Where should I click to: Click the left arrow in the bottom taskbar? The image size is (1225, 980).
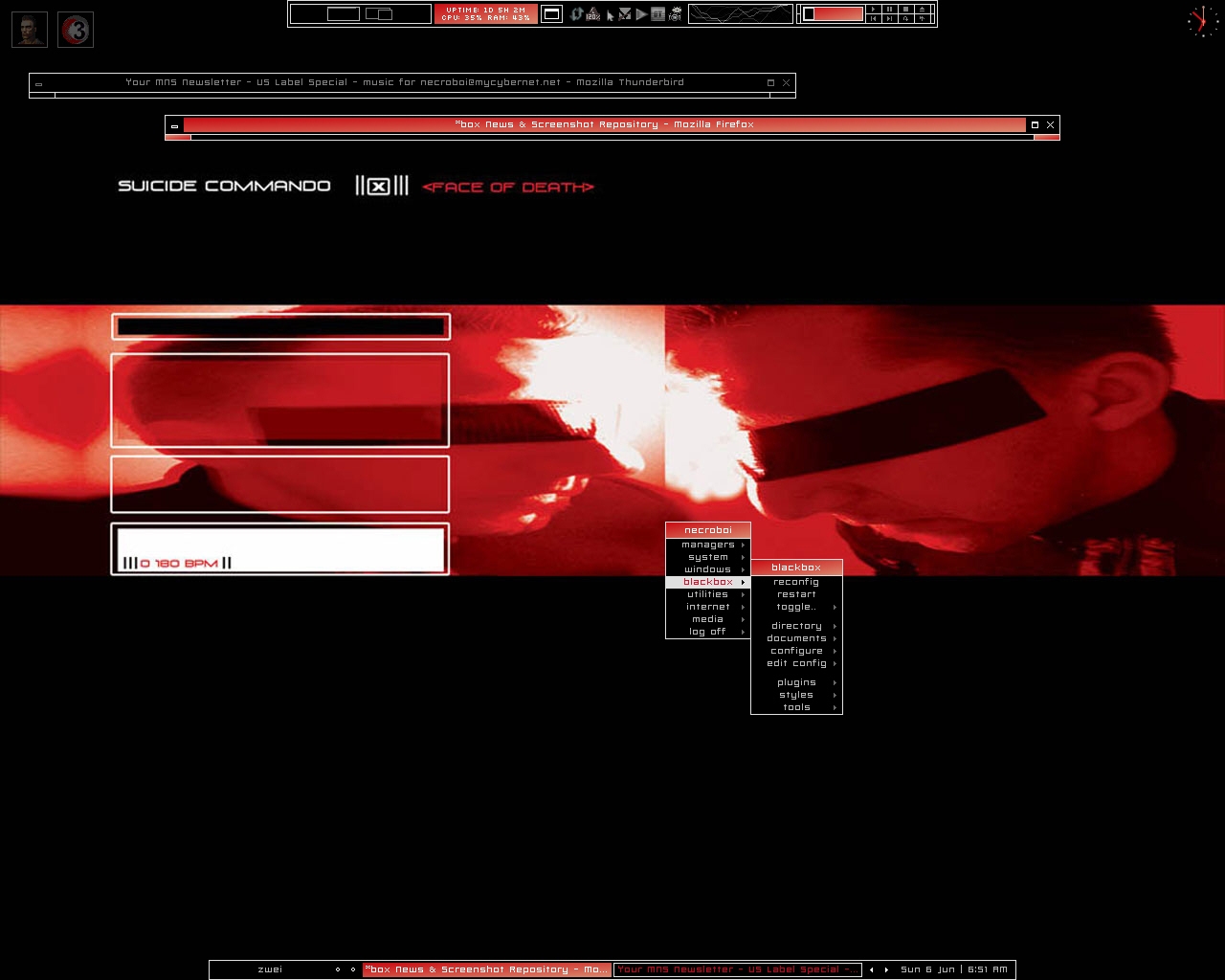(x=871, y=969)
